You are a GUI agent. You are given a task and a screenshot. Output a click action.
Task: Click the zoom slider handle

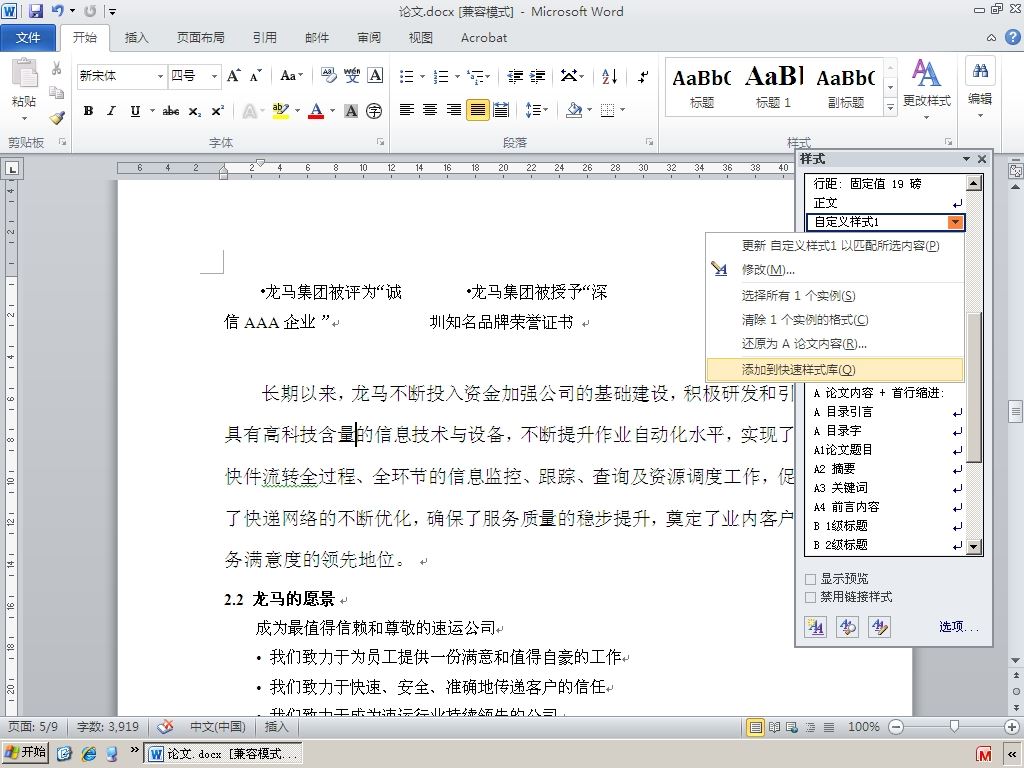tap(954, 726)
